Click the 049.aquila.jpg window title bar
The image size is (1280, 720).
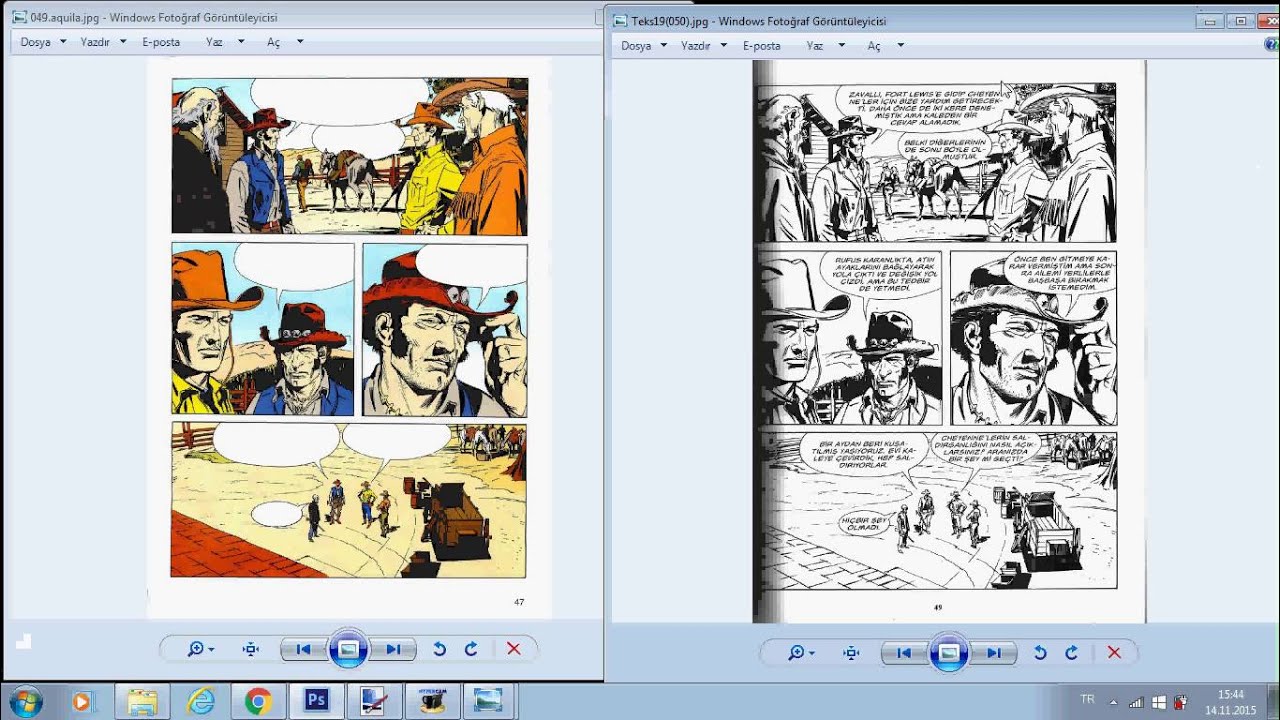click(302, 17)
